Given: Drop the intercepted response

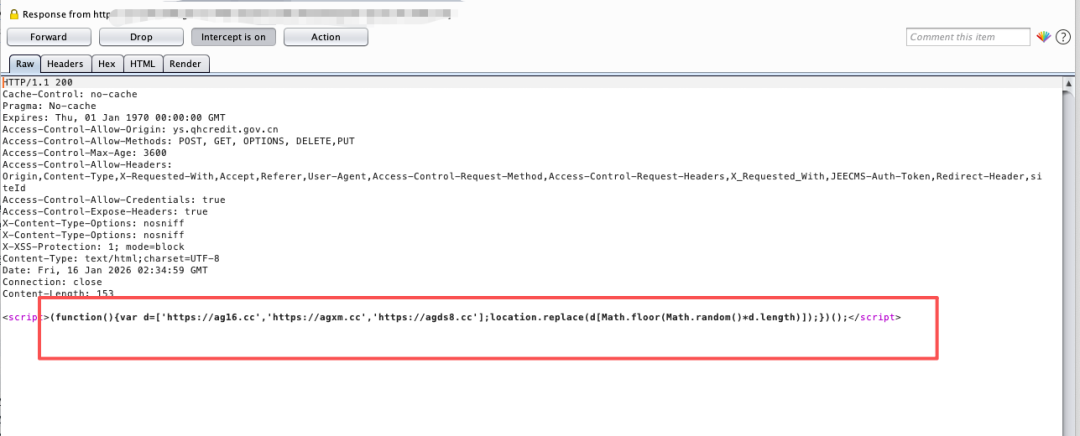Looking at the screenshot, I should click(141, 37).
